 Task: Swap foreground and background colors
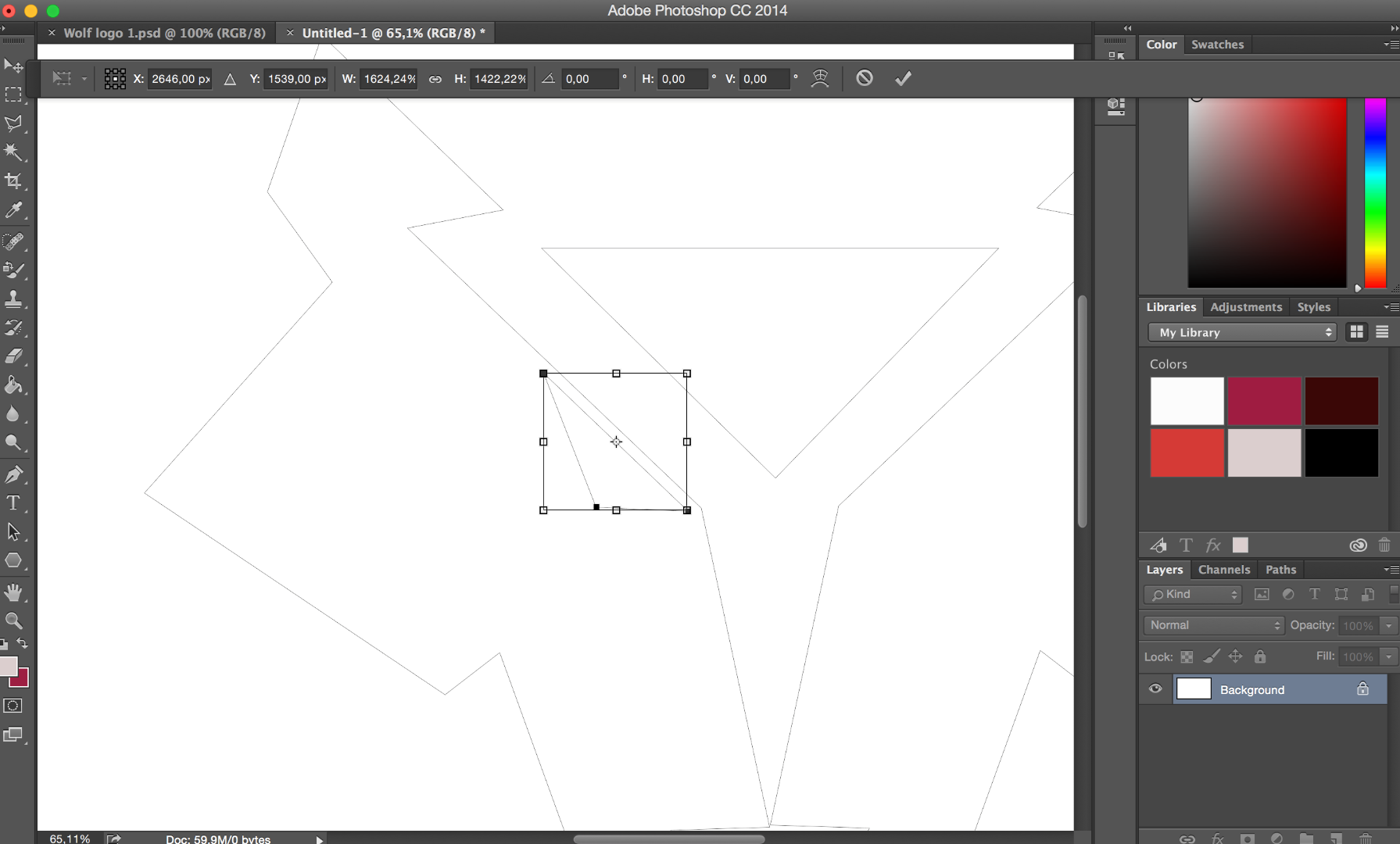tap(23, 644)
